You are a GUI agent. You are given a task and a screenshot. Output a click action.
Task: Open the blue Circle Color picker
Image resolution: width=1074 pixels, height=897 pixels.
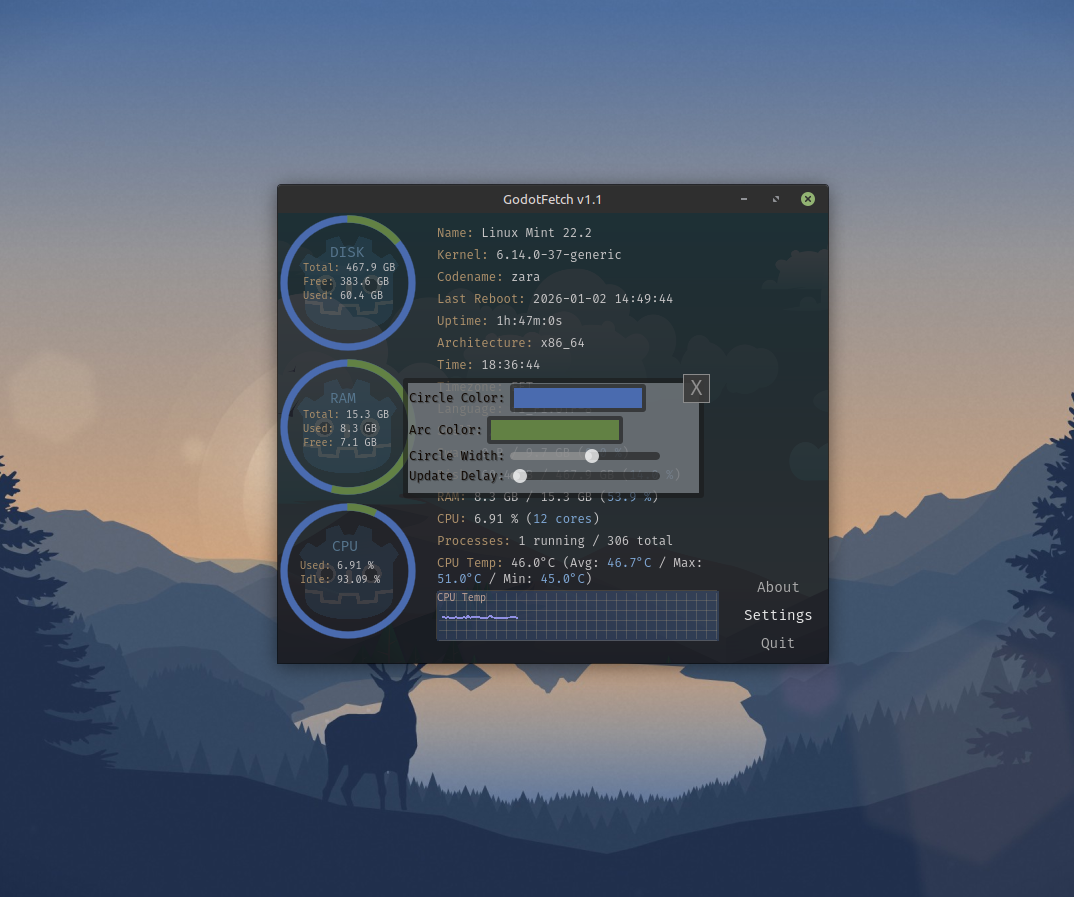pos(577,398)
